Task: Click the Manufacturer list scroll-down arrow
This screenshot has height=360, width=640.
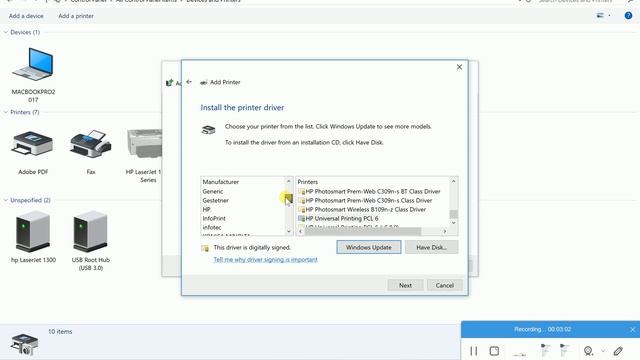Action: point(289,231)
